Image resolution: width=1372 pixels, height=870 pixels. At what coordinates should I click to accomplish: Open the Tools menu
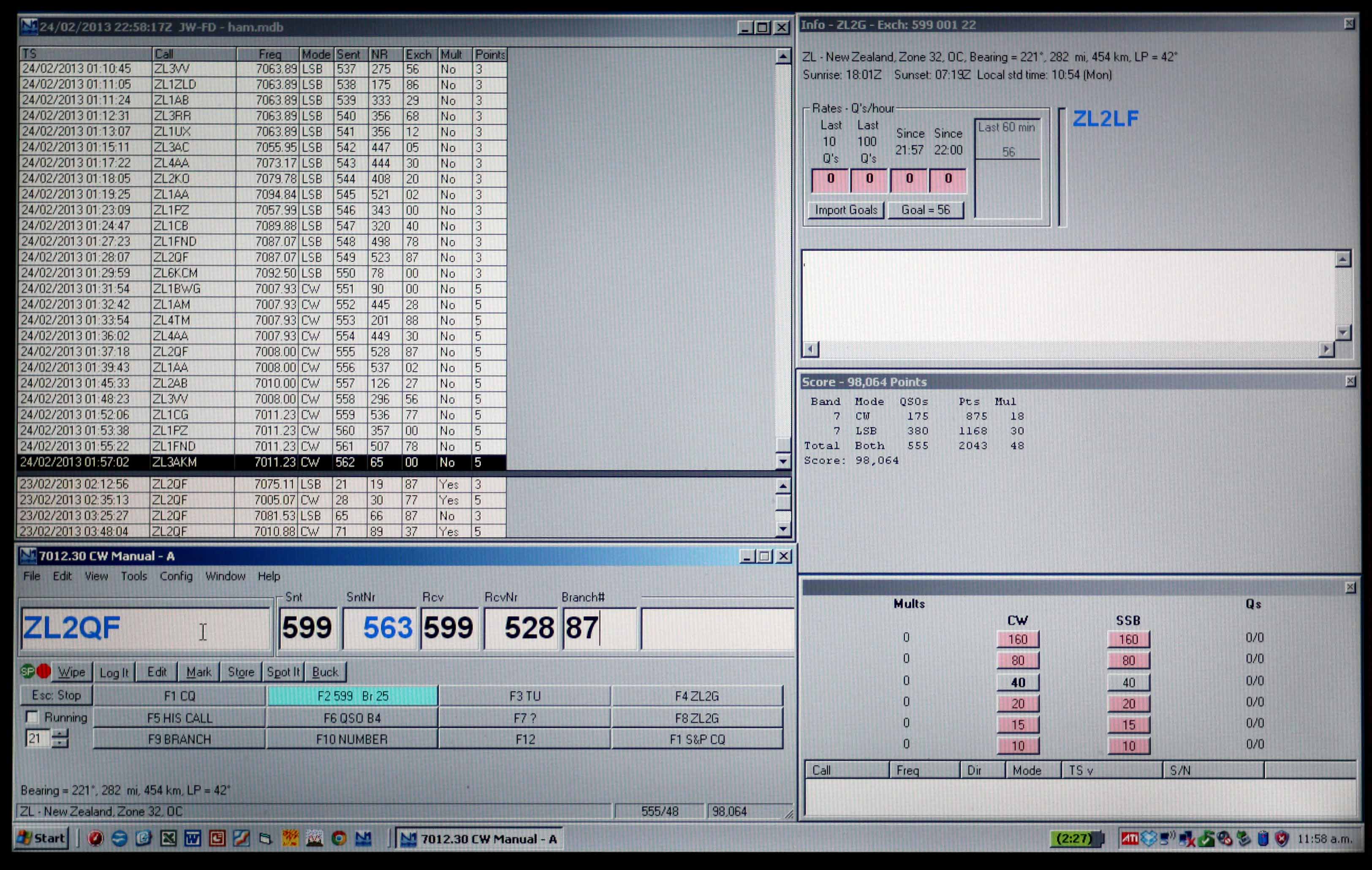(x=134, y=576)
